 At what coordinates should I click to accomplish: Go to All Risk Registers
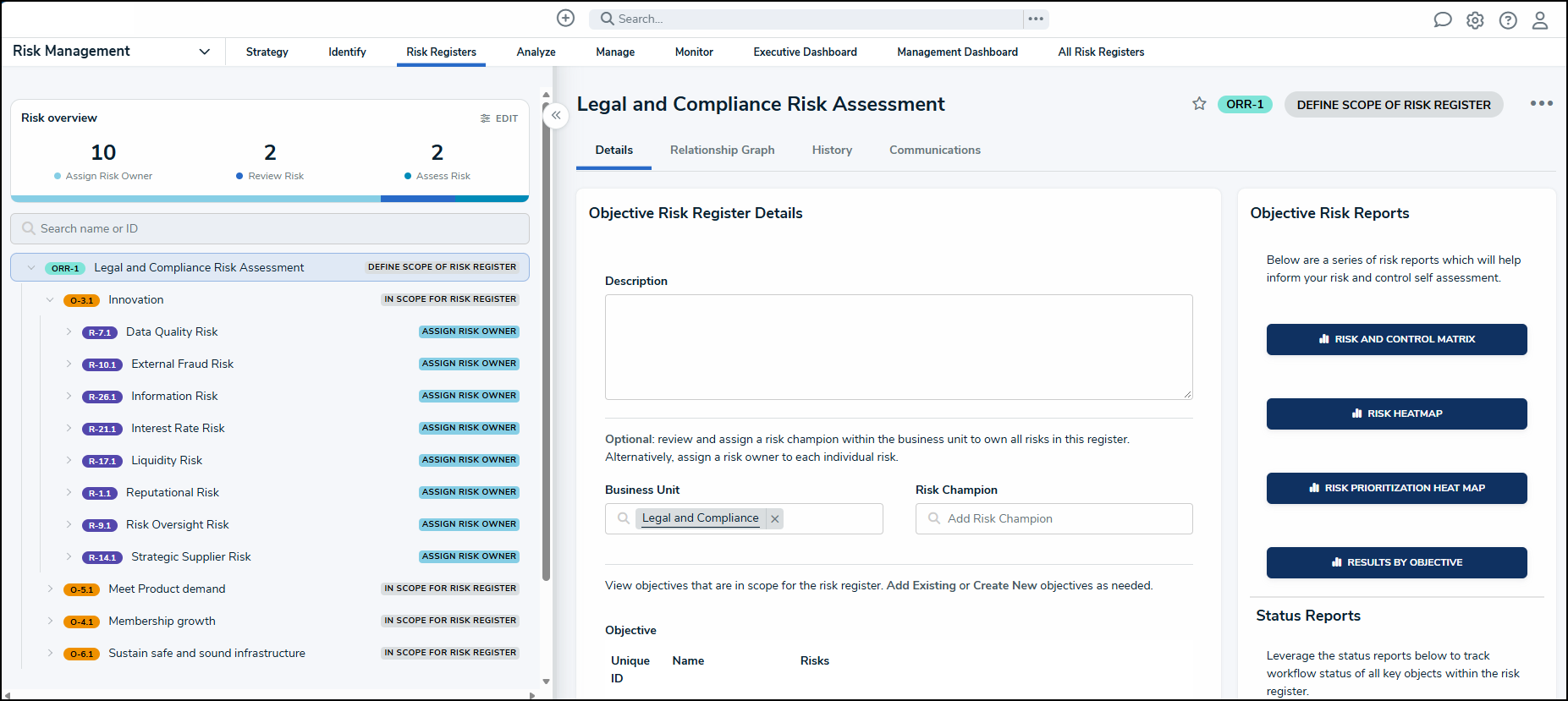point(1101,52)
